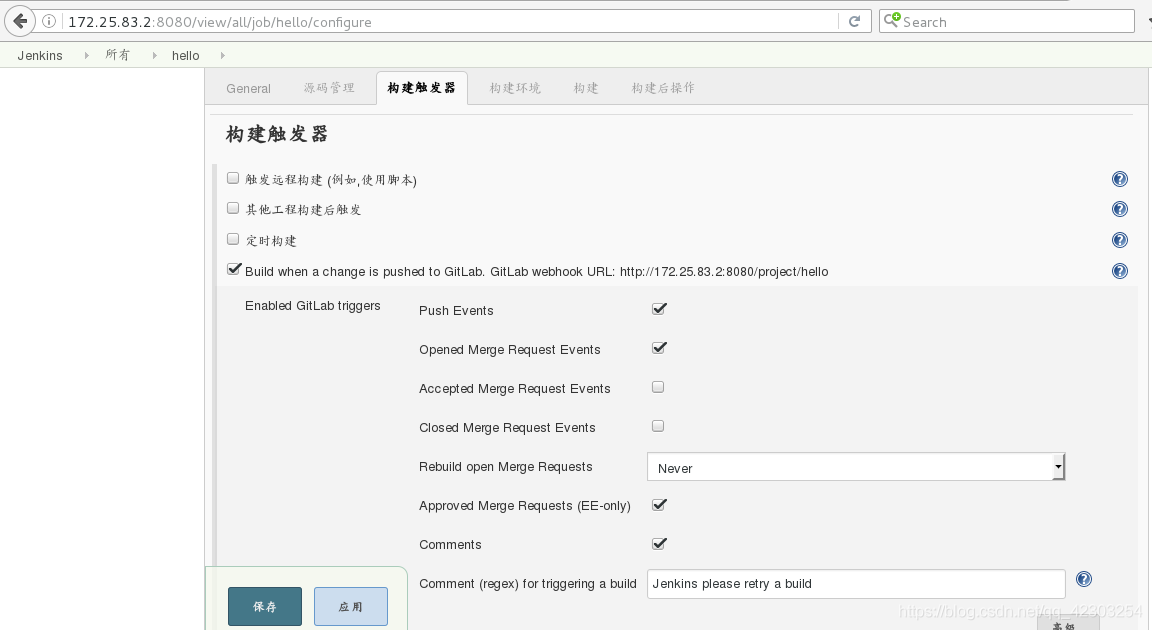Enable Accepted Merge Request Events checkbox
Image resolution: width=1152 pixels, height=630 pixels.
[658, 387]
